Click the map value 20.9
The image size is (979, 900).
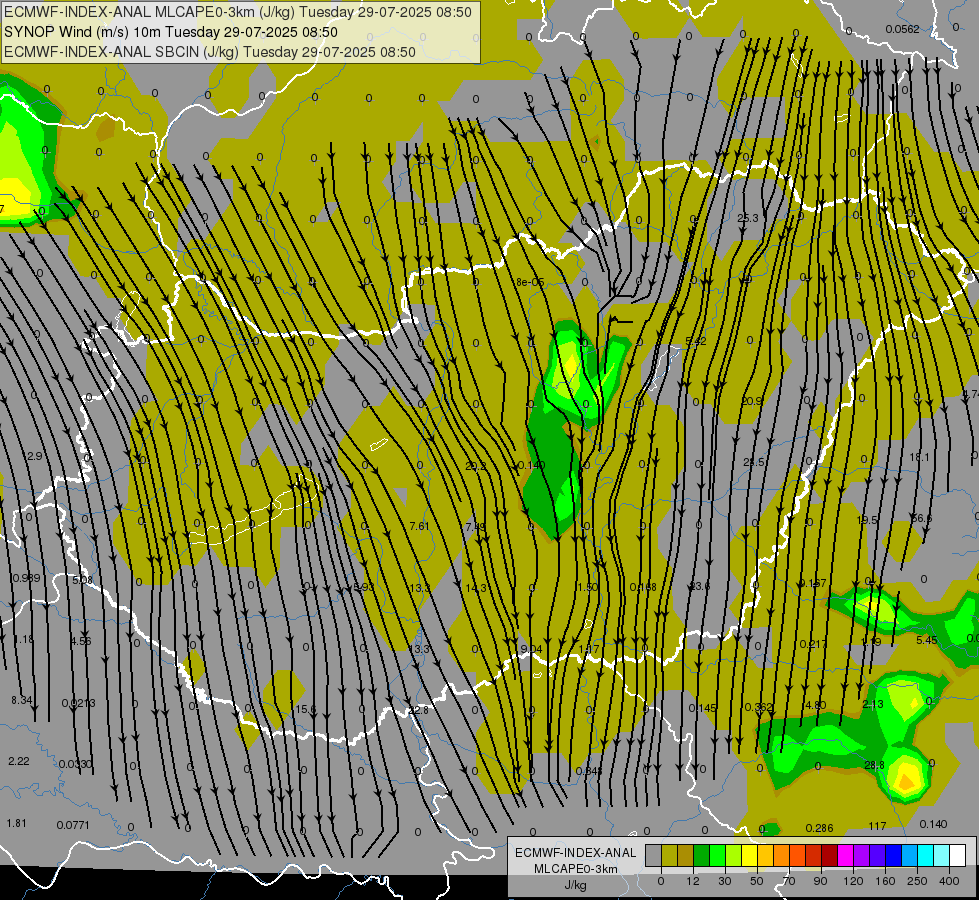point(752,401)
